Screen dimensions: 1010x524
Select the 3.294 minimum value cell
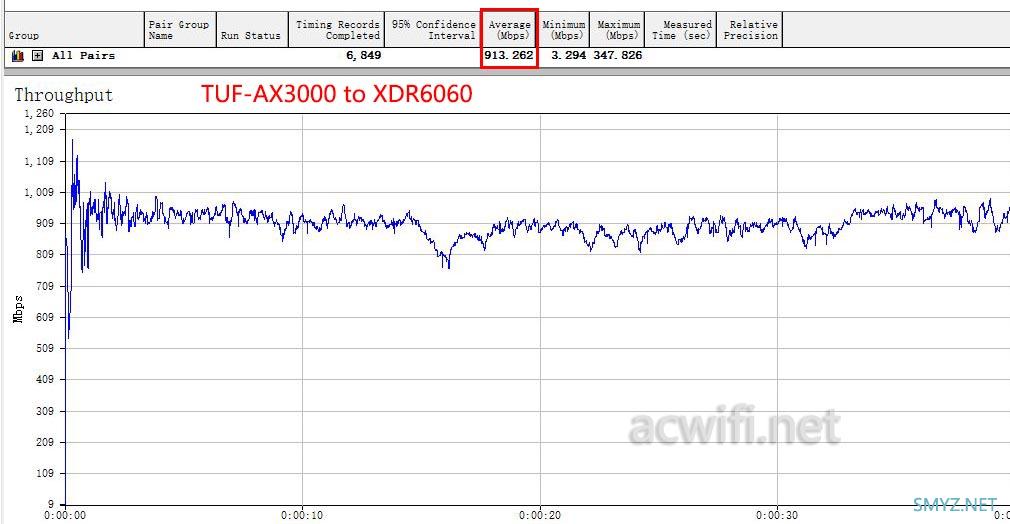(568, 55)
